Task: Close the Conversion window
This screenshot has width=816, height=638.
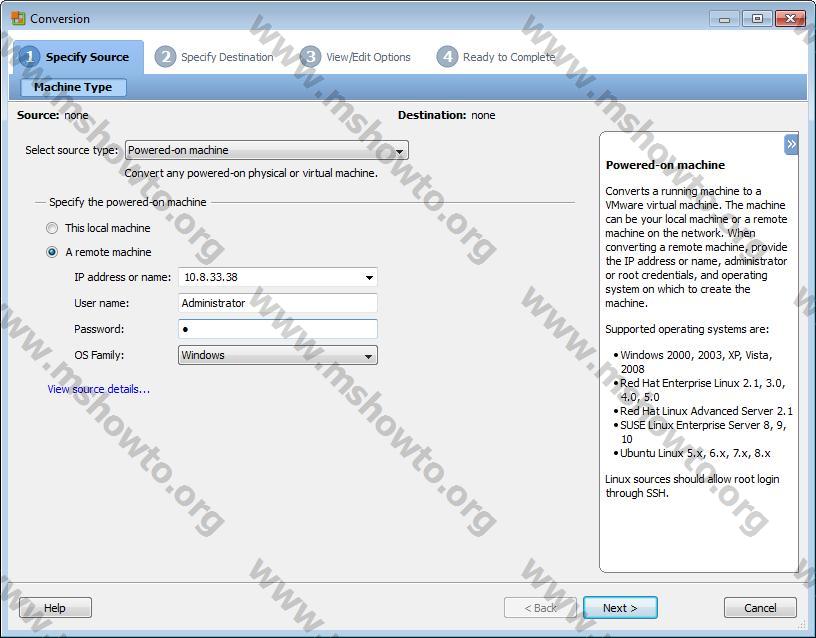Action: [790, 19]
